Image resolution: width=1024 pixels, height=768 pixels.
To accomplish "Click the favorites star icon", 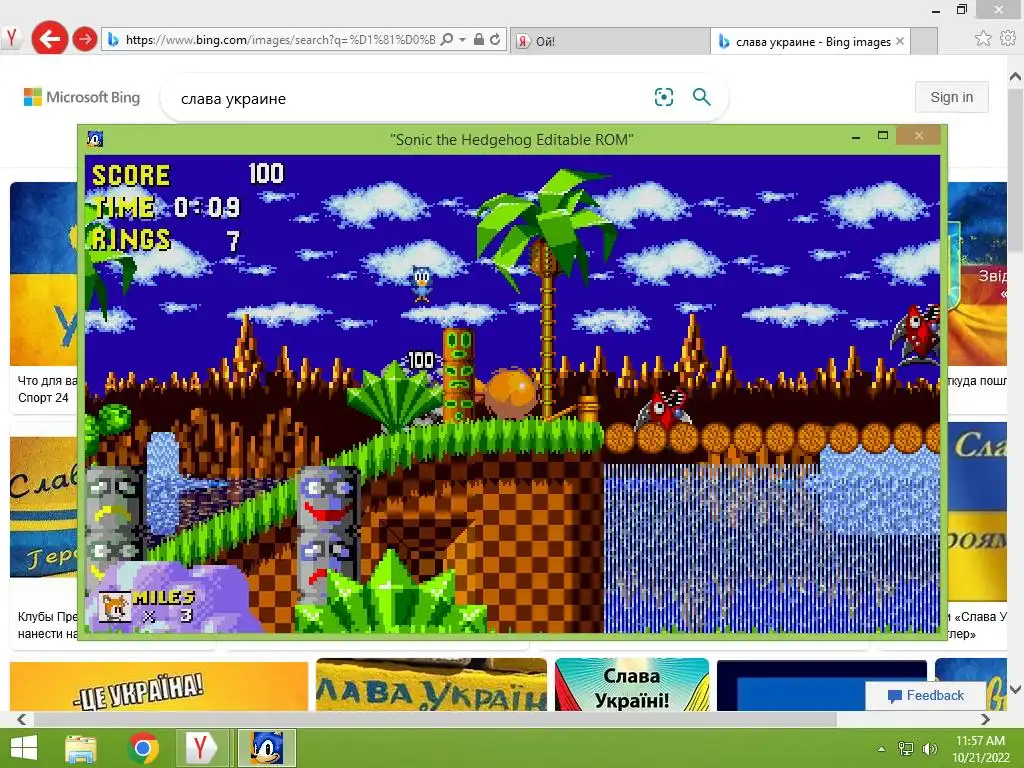I will [x=983, y=39].
